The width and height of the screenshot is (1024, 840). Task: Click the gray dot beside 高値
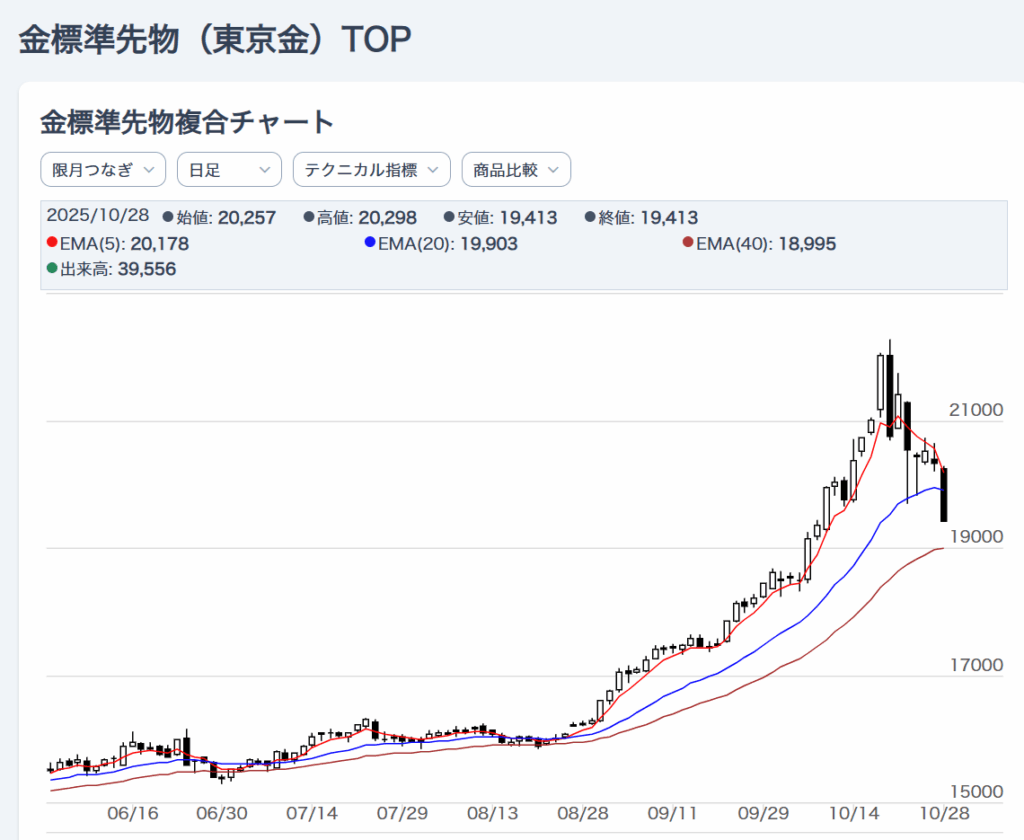pyautogui.click(x=309, y=218)
